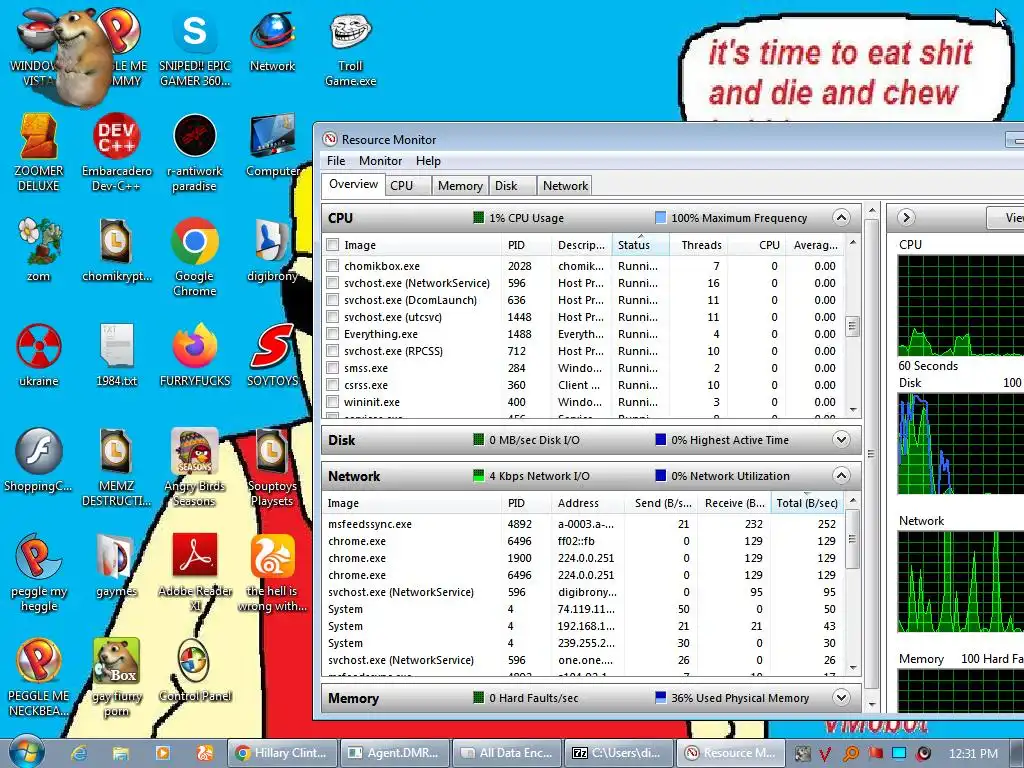The width and height of the screenshot is (1024, 768).
Task: Launch Internet Explorer from taskbar
Action: 79,753
